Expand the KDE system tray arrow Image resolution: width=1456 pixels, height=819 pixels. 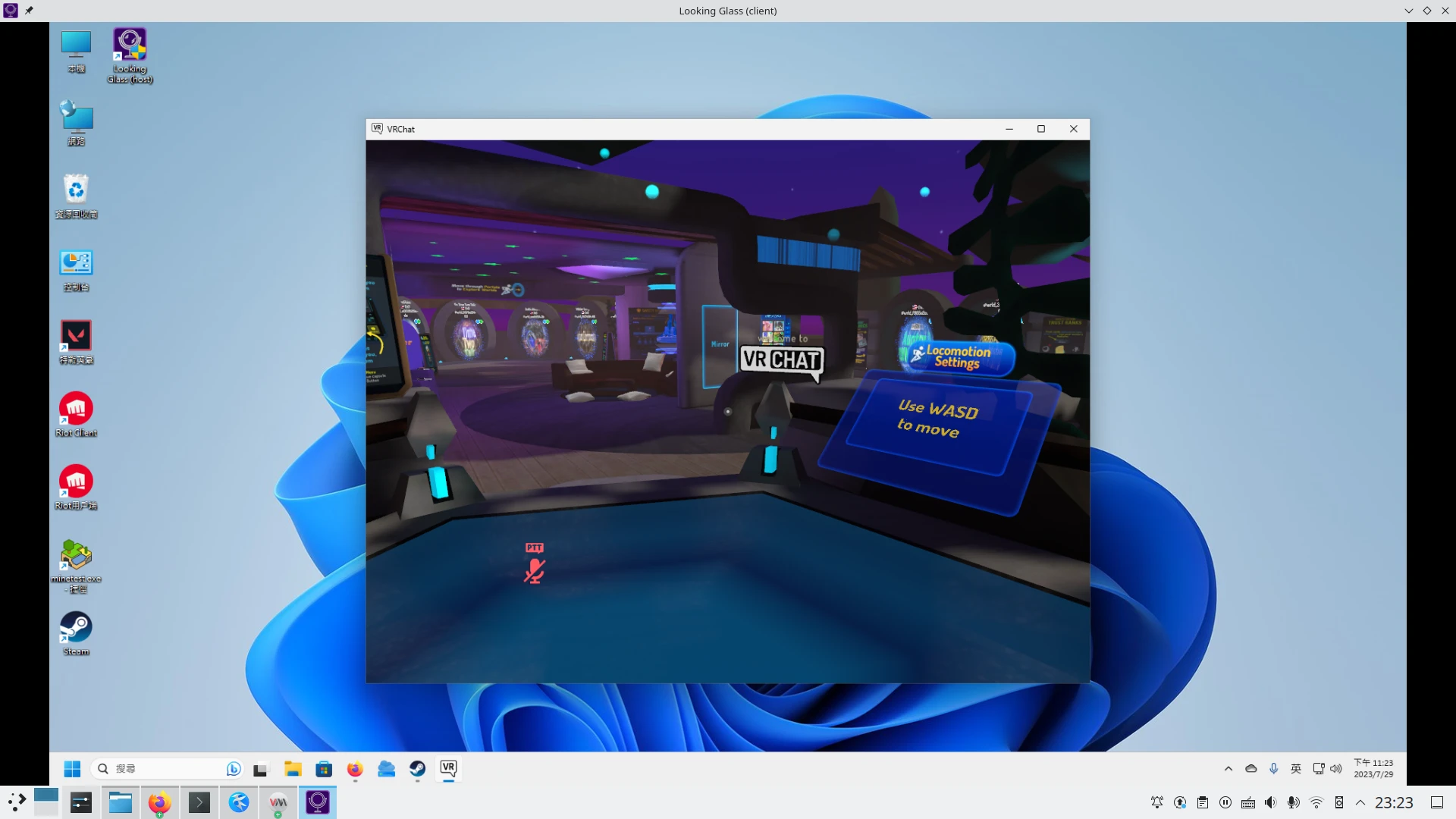(x=1360, y=802)
